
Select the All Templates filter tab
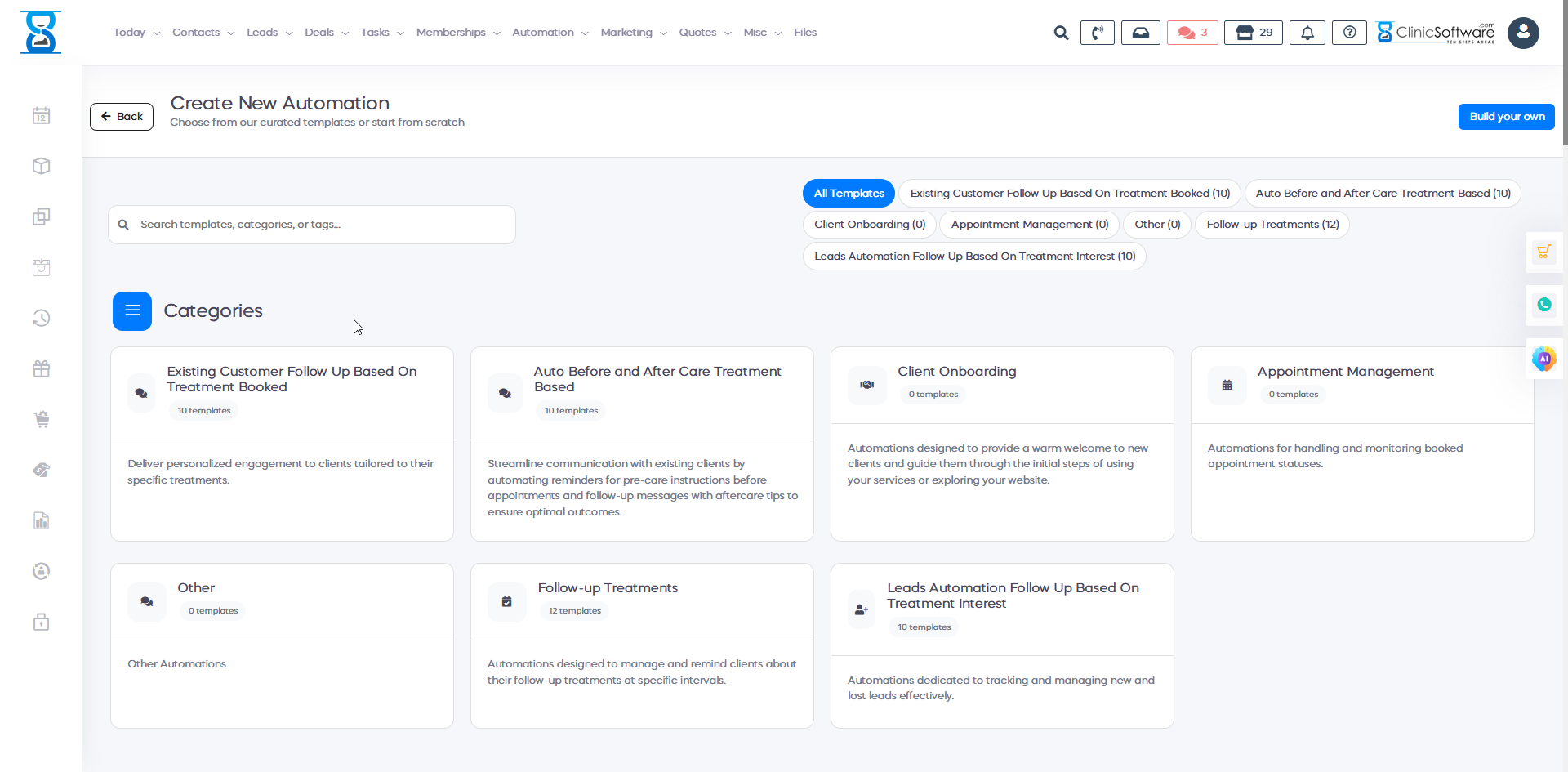pyautogui.click(x=849, y=194)
